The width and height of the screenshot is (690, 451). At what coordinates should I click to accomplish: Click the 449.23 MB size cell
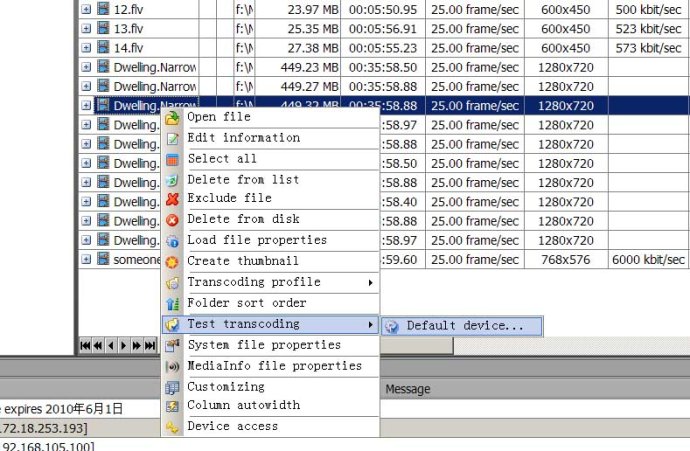tap(298, 67)
